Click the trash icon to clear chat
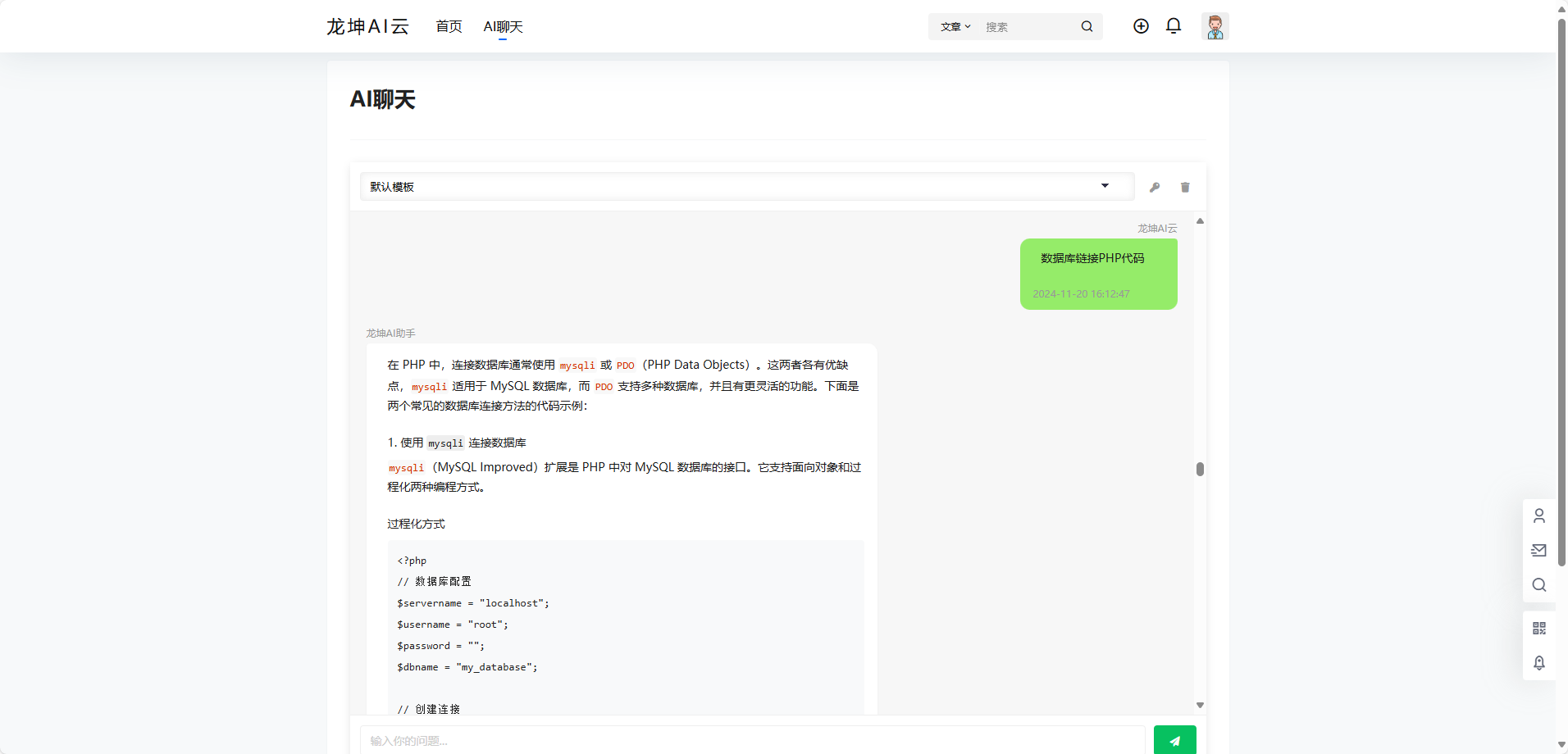This screenshot has width=1568, height=754. [1185, 187]
